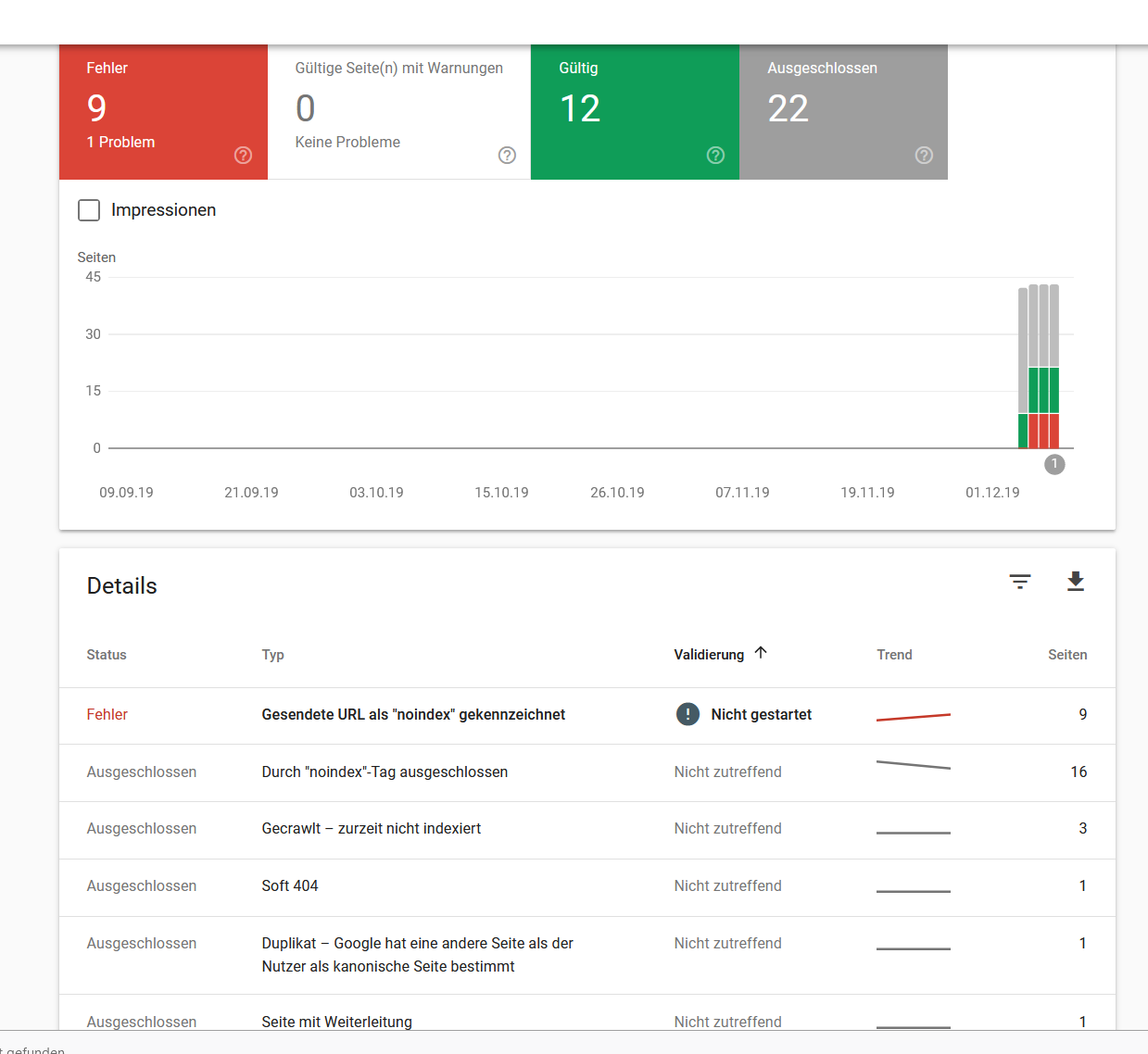Open row Durch "noindex"-Tag ausgeschlossen

pos(587,772)
